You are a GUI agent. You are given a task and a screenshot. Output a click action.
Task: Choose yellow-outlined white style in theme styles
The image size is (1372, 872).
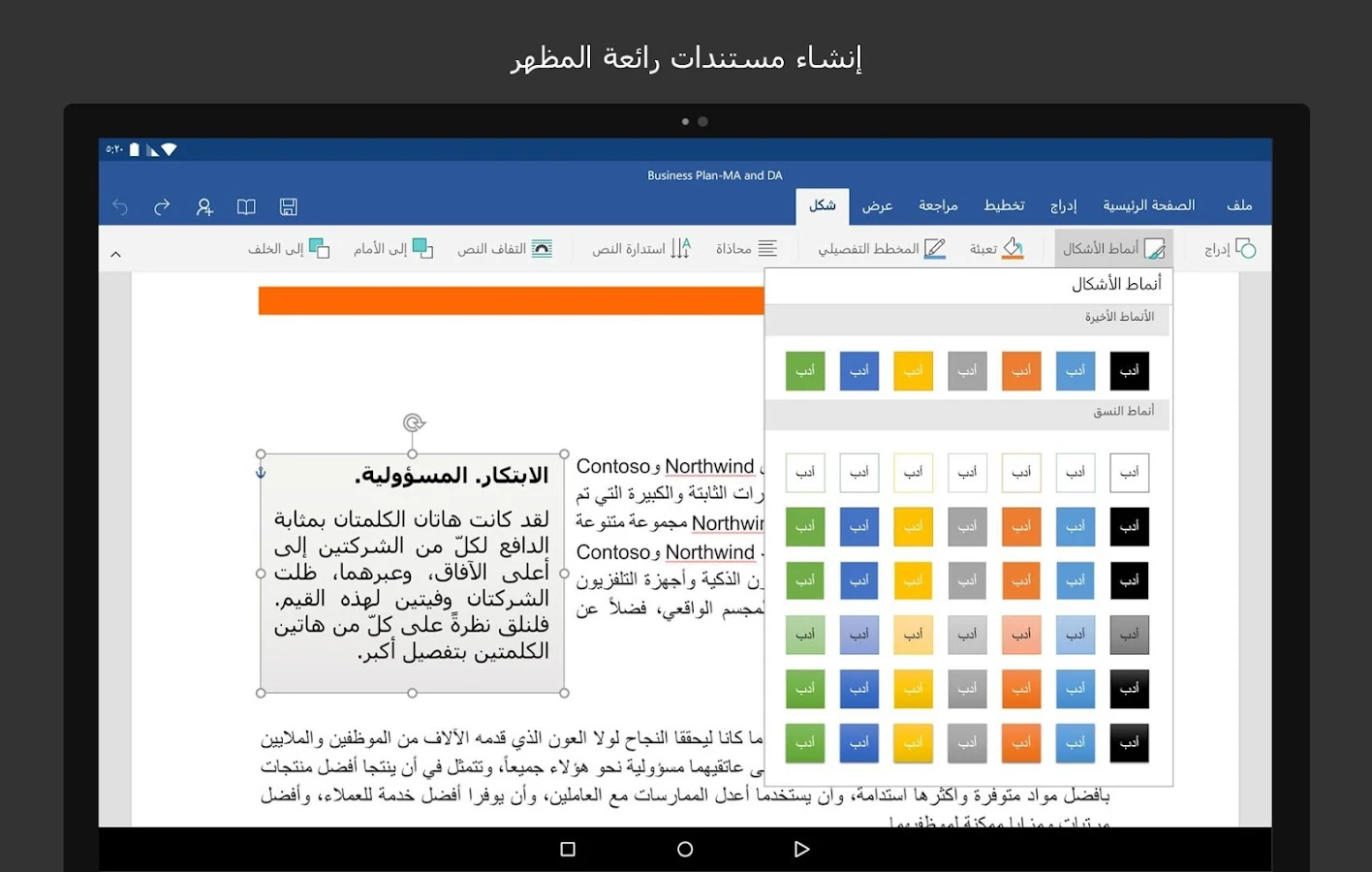click(x=913, y=473)
